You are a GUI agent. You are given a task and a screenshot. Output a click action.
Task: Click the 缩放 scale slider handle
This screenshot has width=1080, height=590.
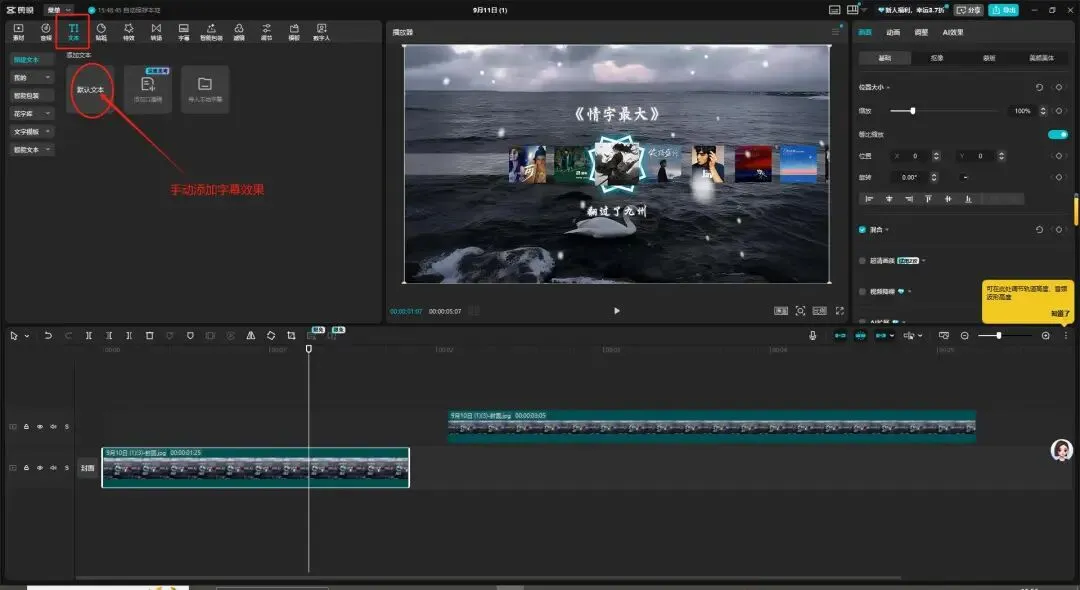pyautogui.click(x=912, y=111)
